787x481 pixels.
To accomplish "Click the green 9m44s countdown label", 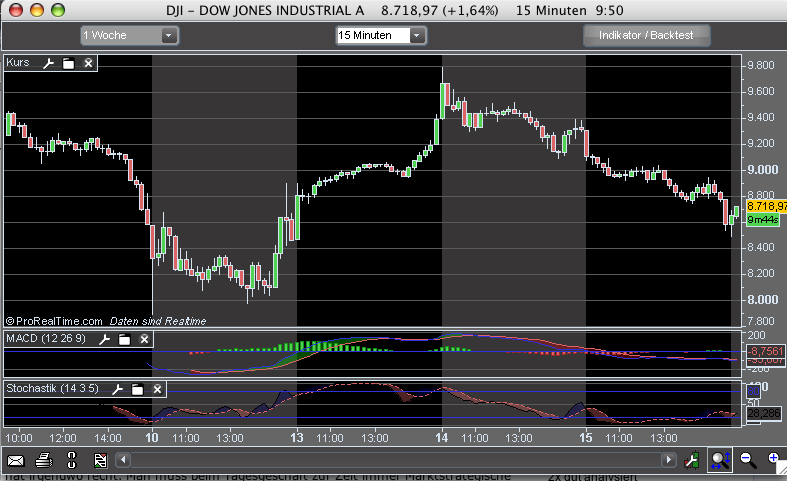I will point(762,220).
